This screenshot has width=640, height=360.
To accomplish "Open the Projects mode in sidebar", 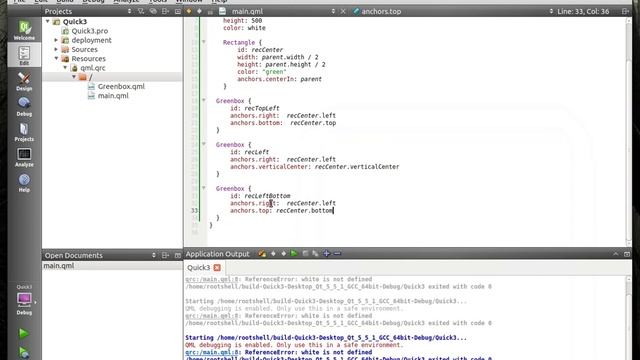I will pyautogui.click(x=24, y=132).
